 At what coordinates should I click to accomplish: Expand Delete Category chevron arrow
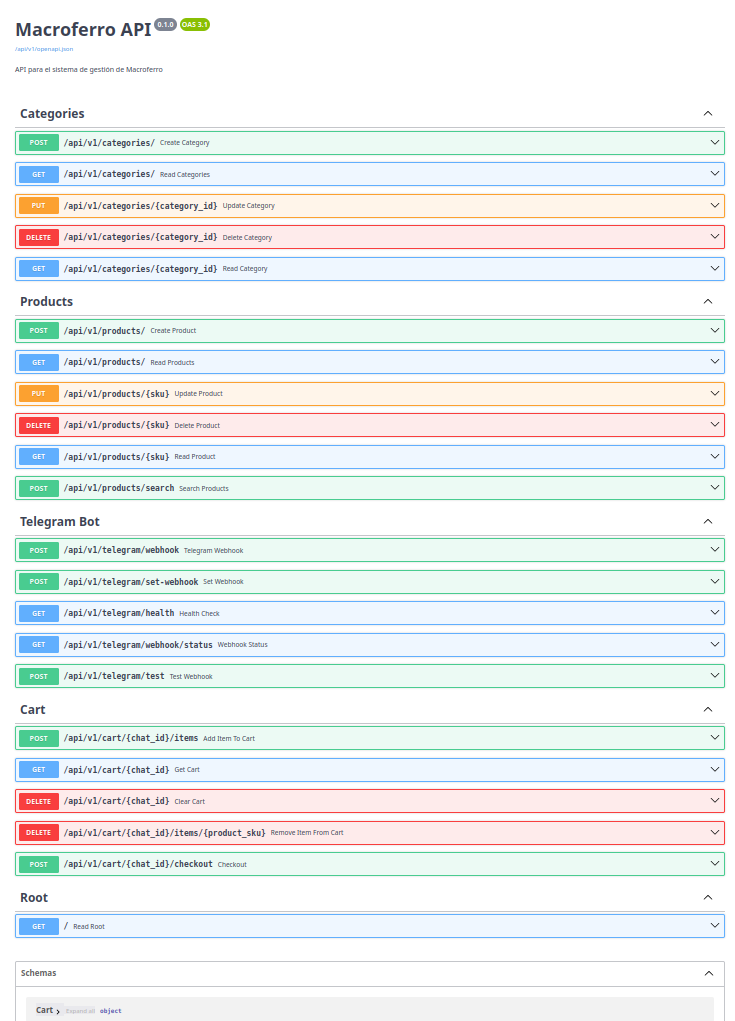click(715, 237)
